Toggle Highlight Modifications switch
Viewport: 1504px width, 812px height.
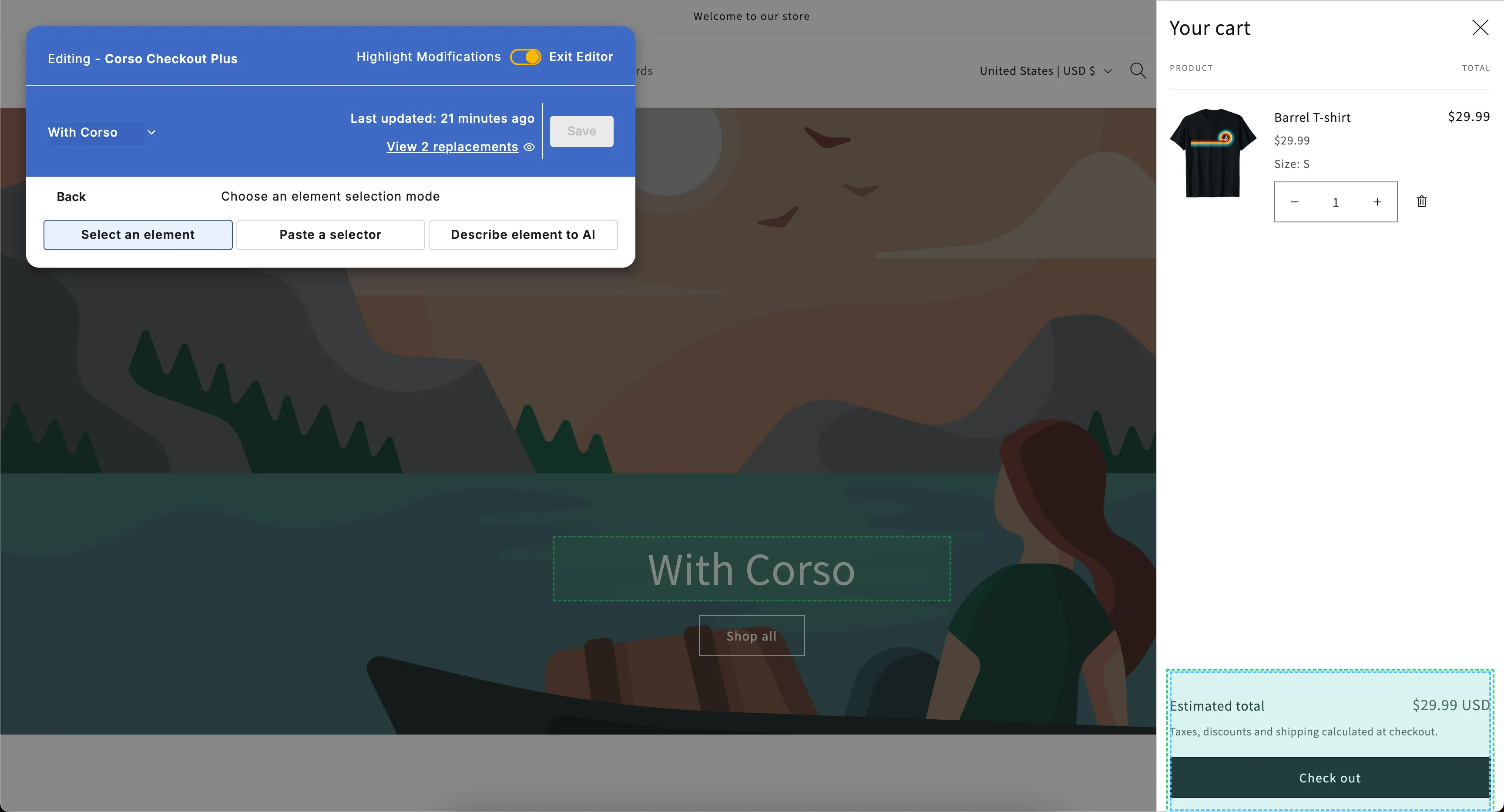(x=525, y=57)
